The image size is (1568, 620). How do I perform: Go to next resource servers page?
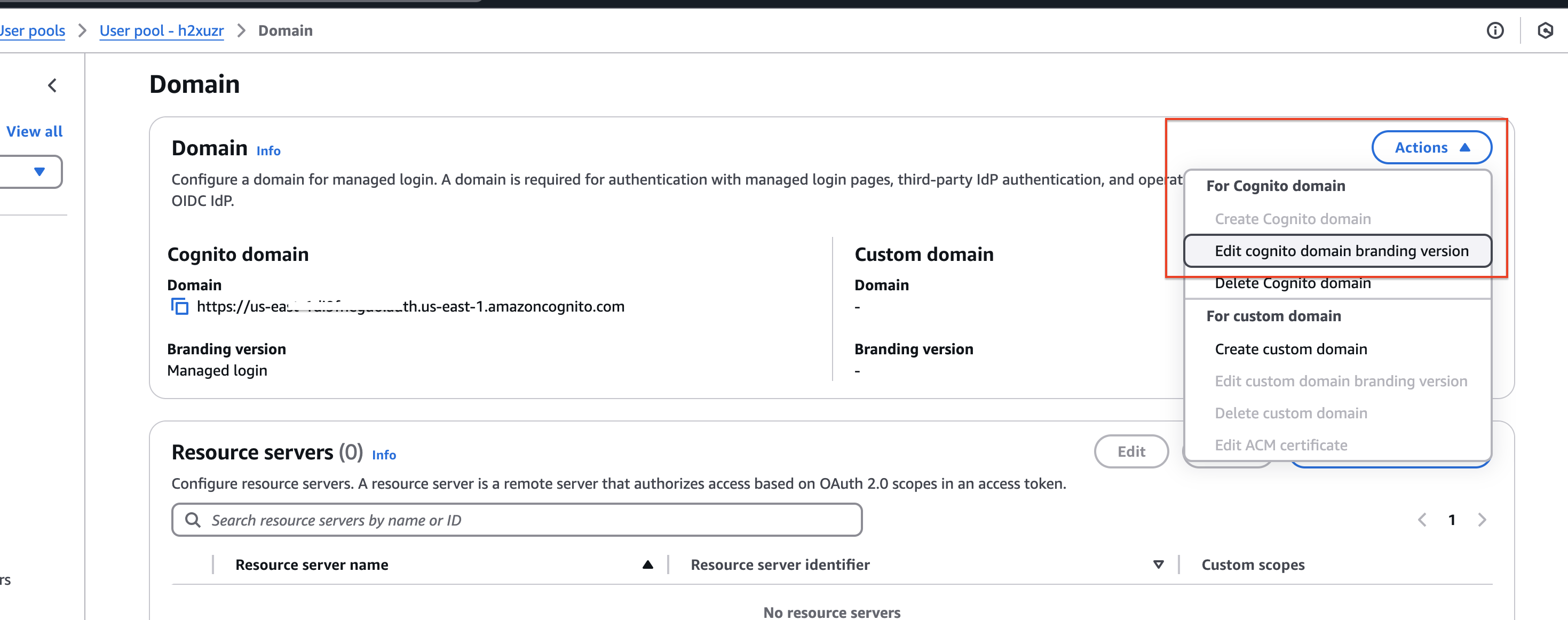1482,520
